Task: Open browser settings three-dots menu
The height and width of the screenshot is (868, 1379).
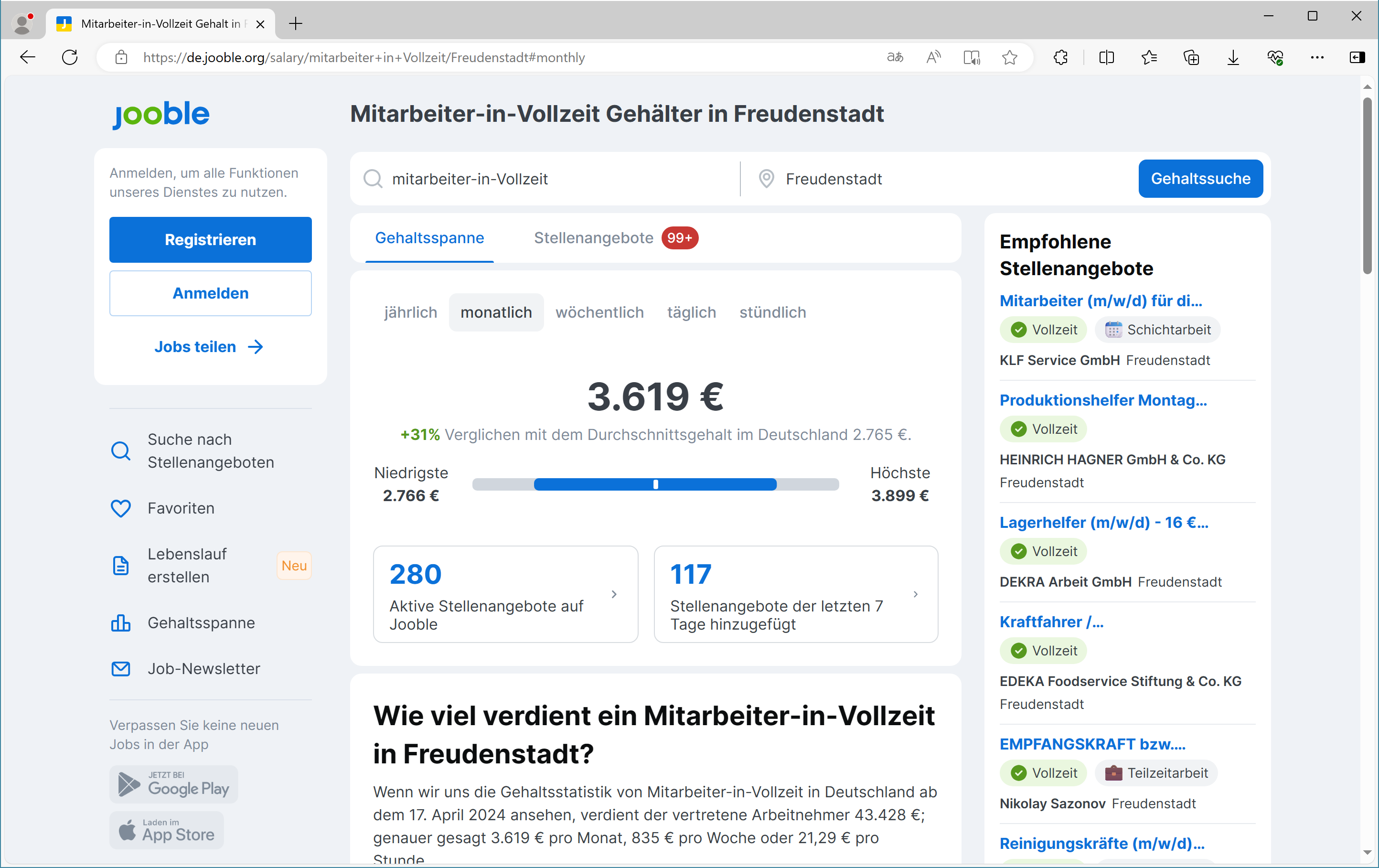Action: tap(1317, 57)
